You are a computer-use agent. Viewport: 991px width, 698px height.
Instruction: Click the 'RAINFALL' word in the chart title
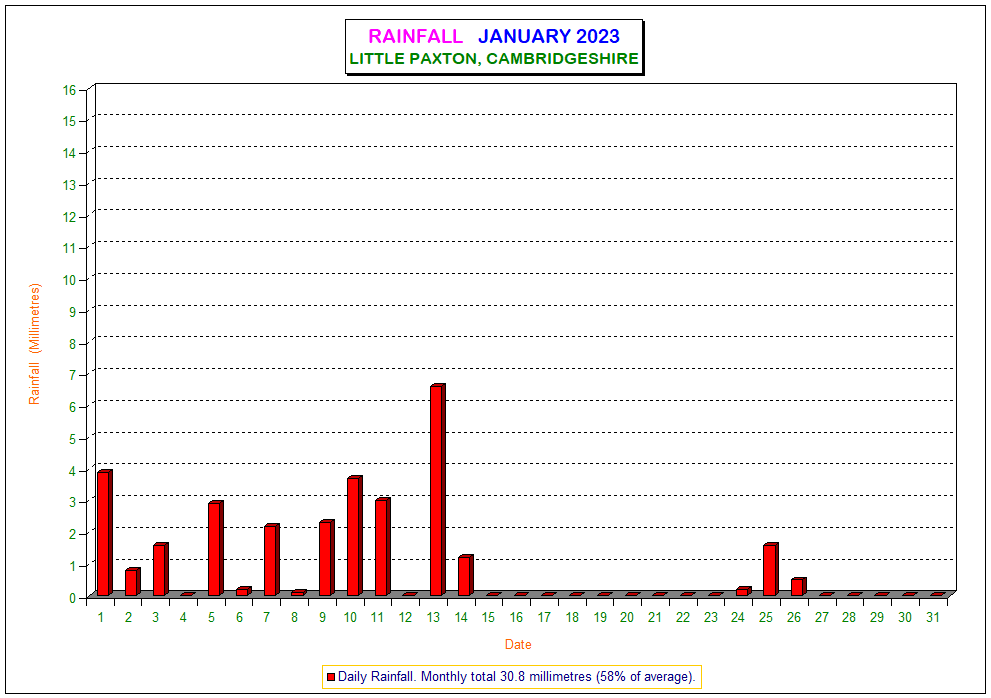click(415, 36)
